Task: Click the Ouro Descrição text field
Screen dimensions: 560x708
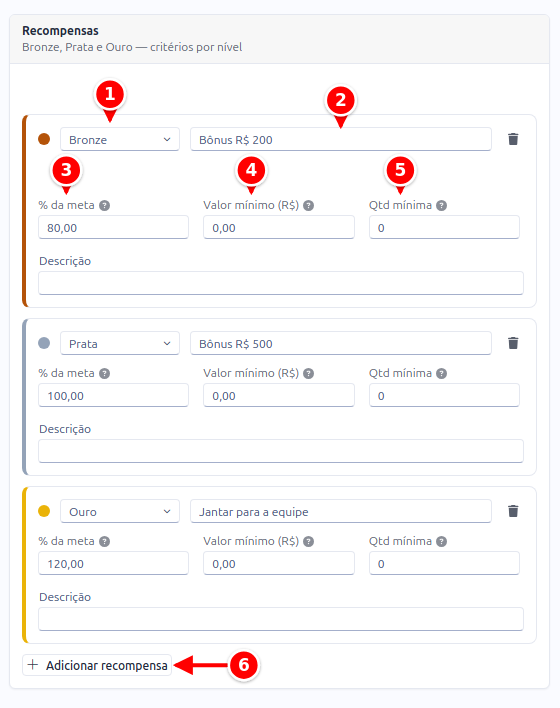Action: tap(281, 619)
